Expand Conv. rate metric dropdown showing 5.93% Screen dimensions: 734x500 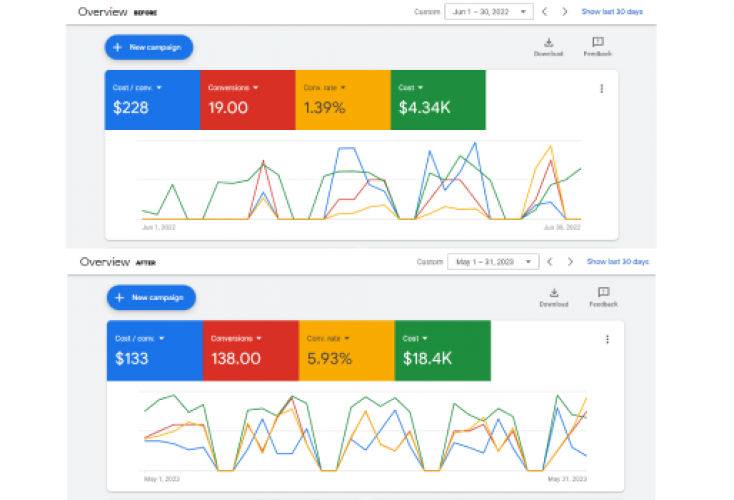tap(328, 338)
